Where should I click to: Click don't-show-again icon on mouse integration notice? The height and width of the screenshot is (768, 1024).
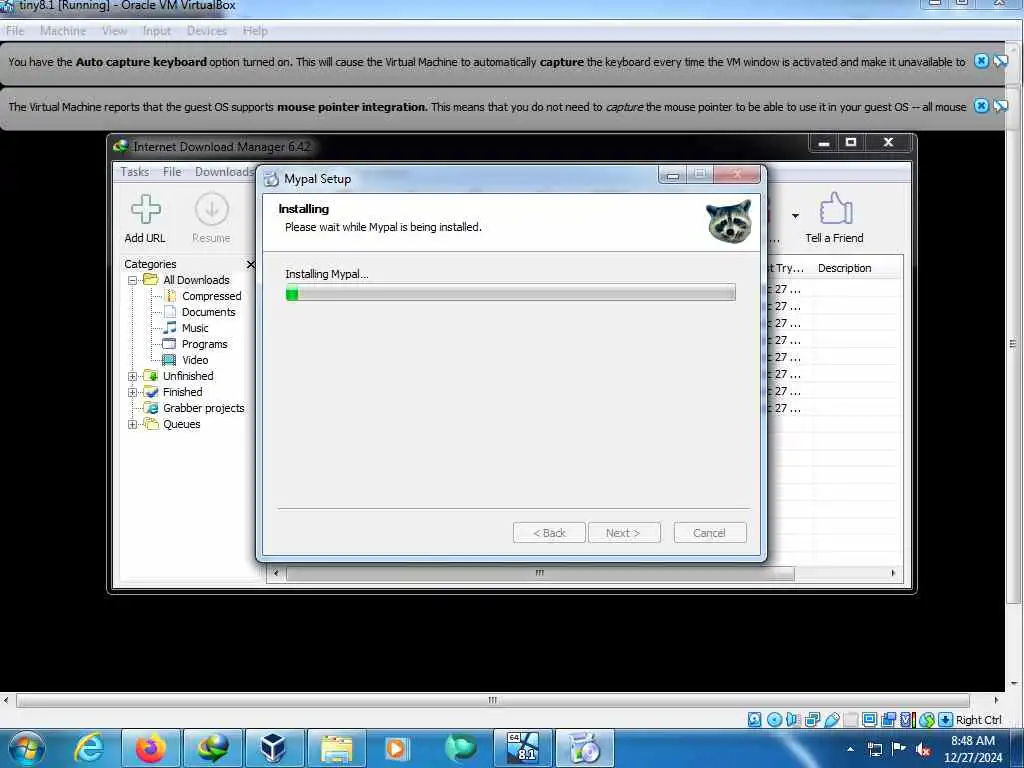point(1000,106)
